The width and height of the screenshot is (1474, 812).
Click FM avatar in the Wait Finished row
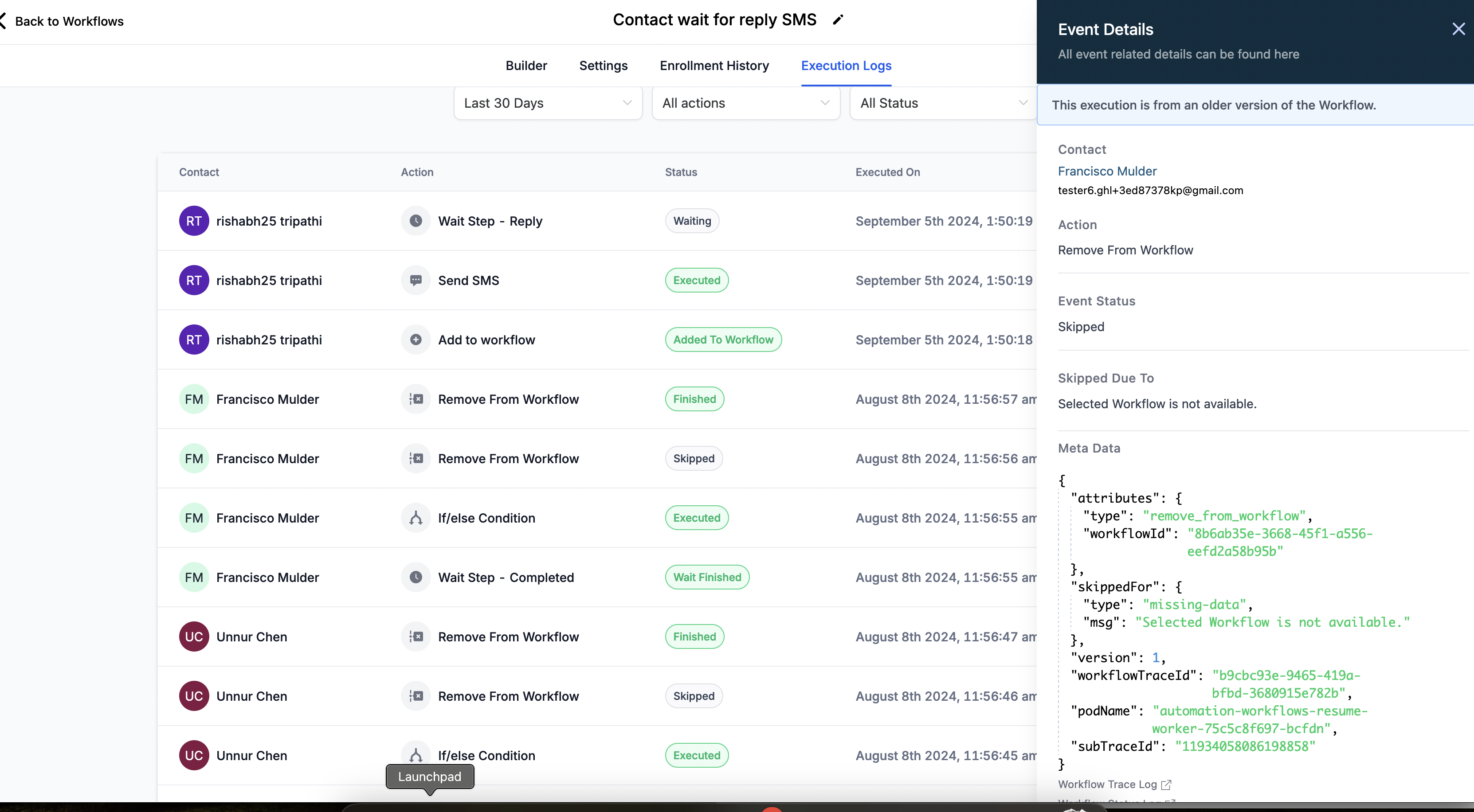point(194,578)
